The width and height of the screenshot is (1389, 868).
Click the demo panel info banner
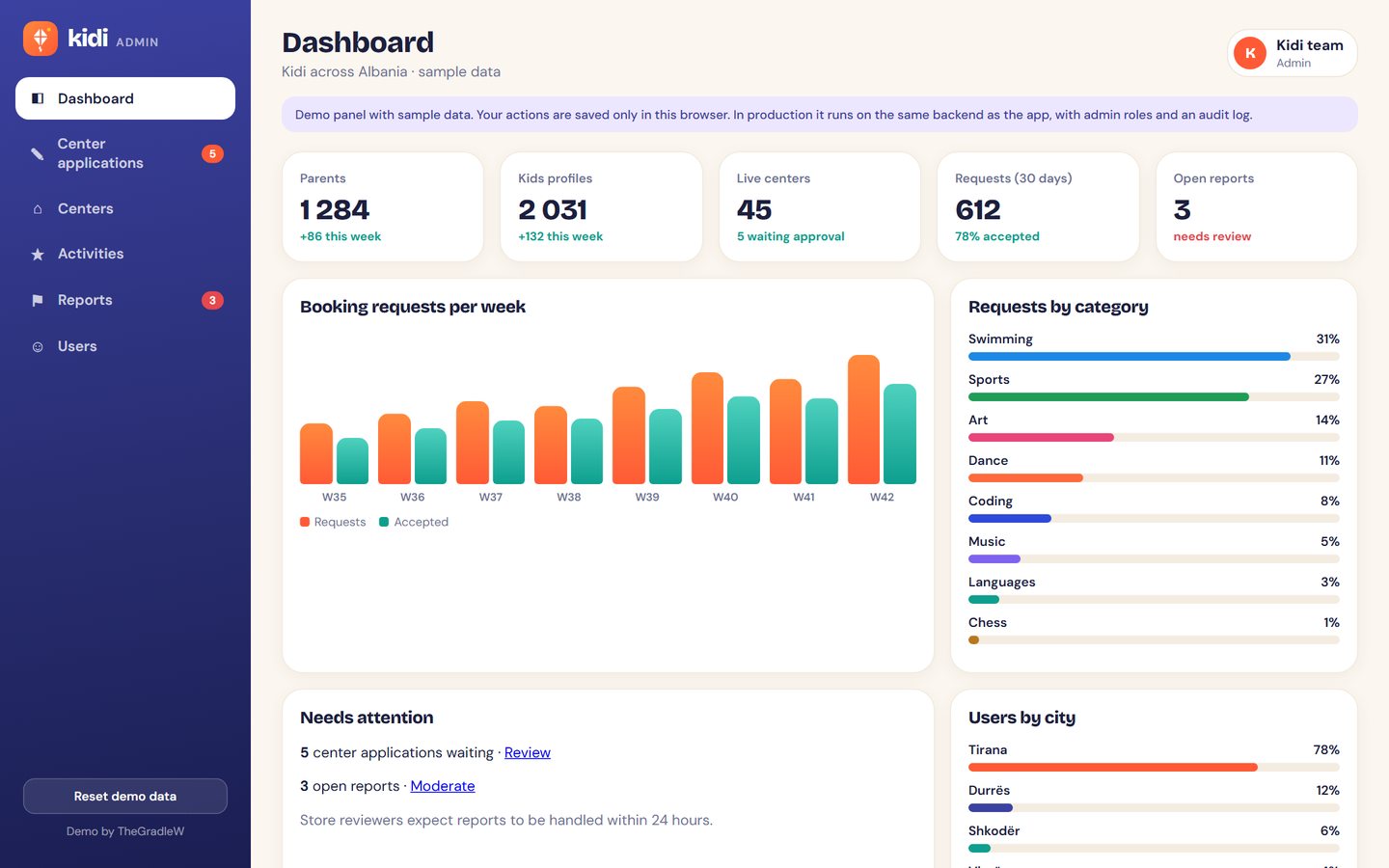[x=820, y=115]
